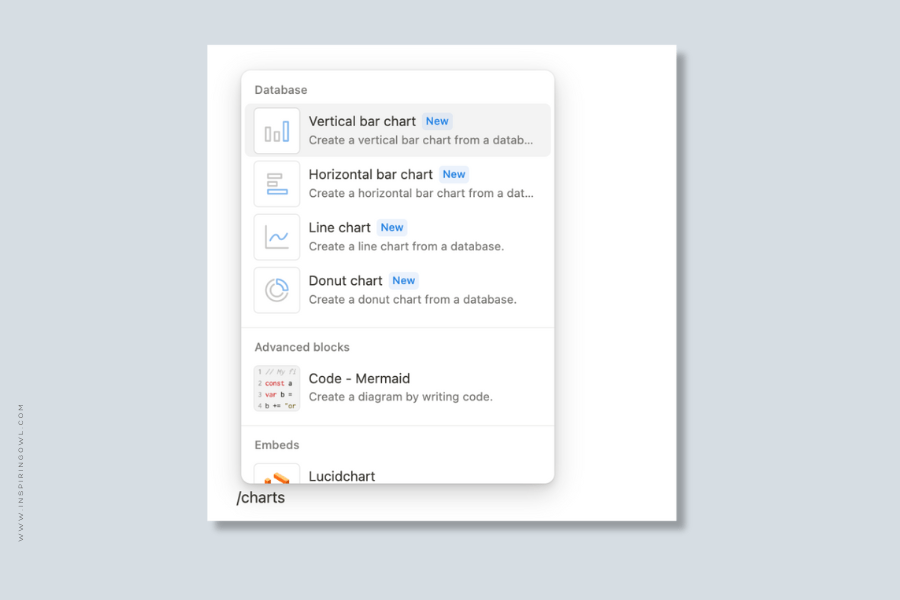Click the New badge beside Horizontal bar chart
The height and width of the screenshot is (600, 900).
[x=454, y=174]
